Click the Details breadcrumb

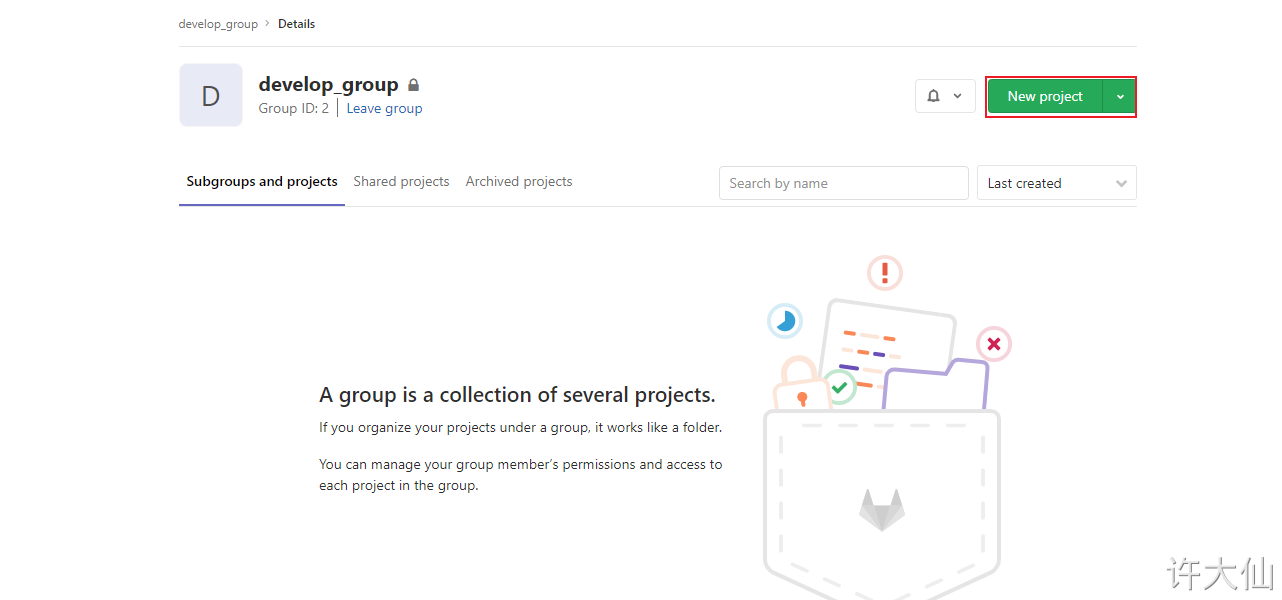pyautogui.click(x=296, y=23)
